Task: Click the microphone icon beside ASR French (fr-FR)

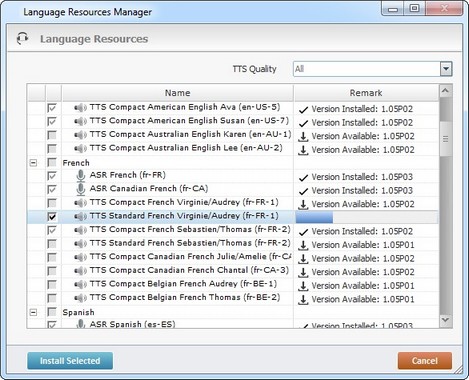Action: pos(80,176)
